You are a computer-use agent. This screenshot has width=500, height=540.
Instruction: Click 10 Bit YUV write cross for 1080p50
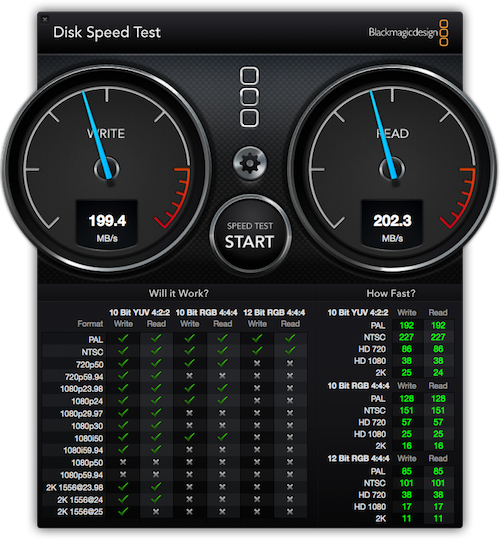pyautogui.click(x=123, y=462)
